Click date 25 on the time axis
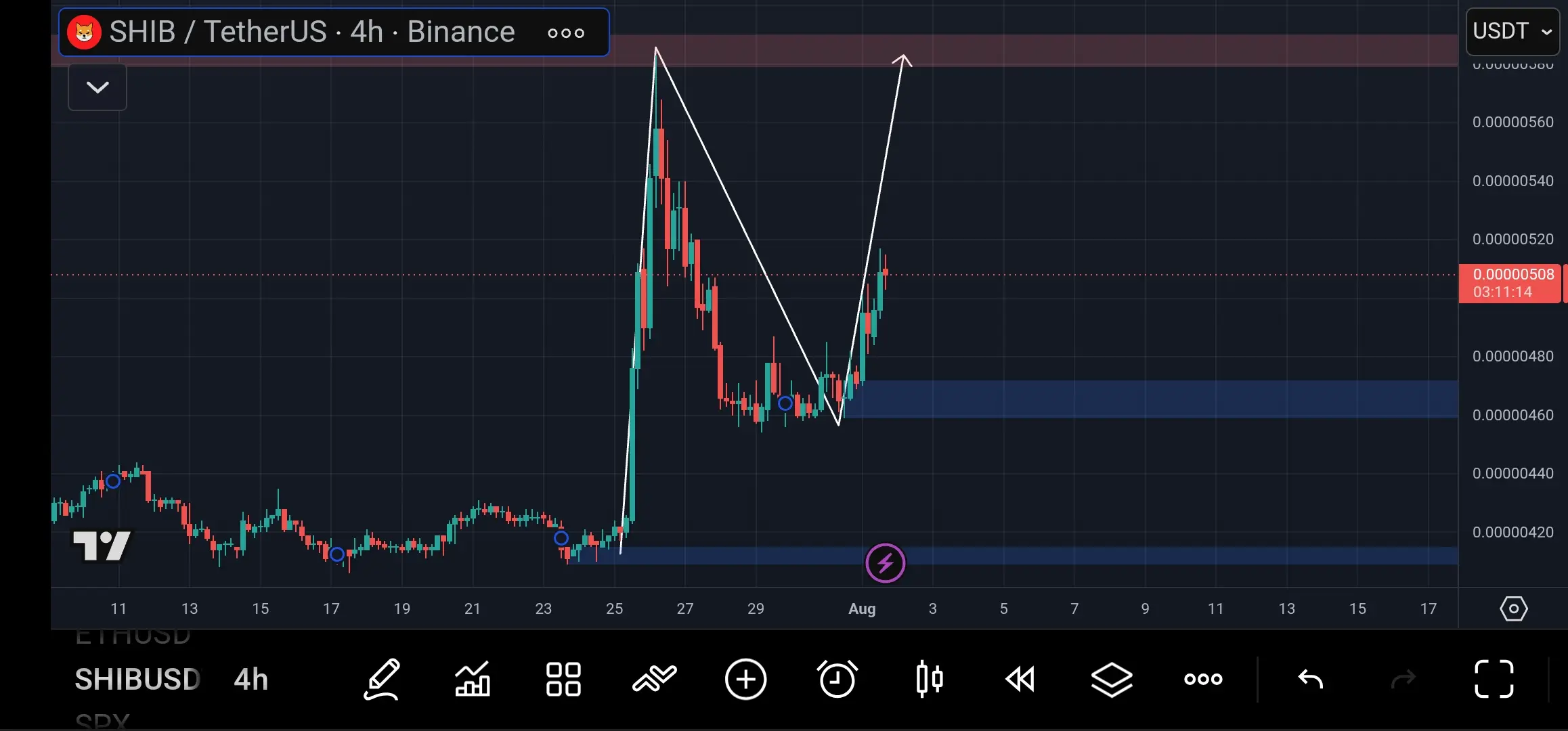The height and width of the screenshot is (731, 1568). (614, 608)
